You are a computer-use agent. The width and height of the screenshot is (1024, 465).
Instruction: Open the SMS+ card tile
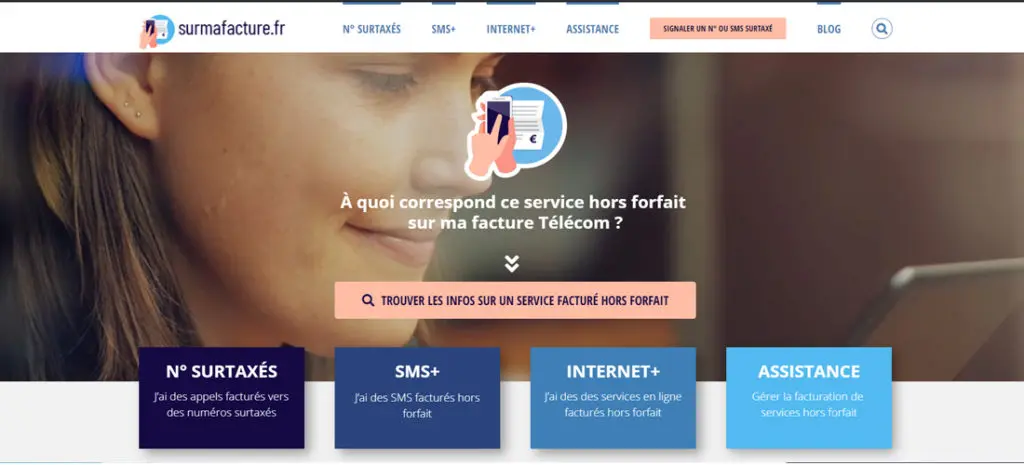417,398
